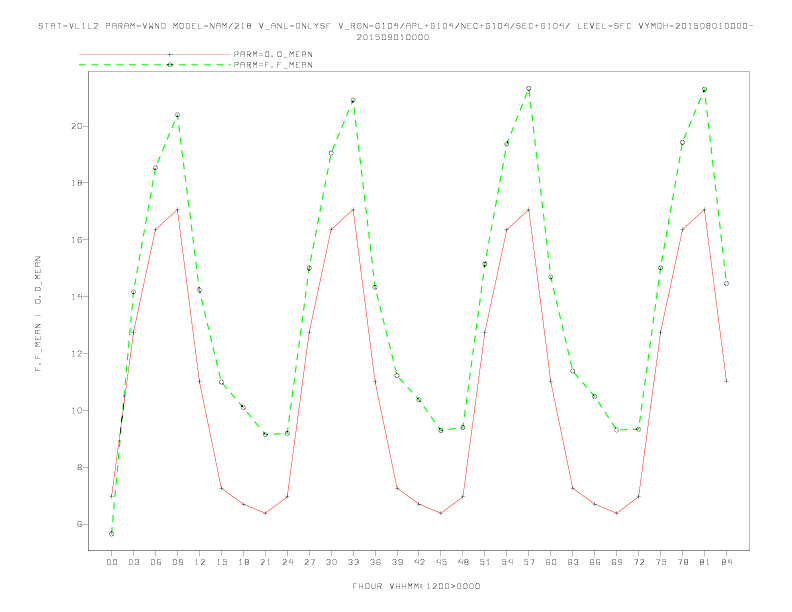
Task: Click x-axis tick label 75
Action: 661,562
